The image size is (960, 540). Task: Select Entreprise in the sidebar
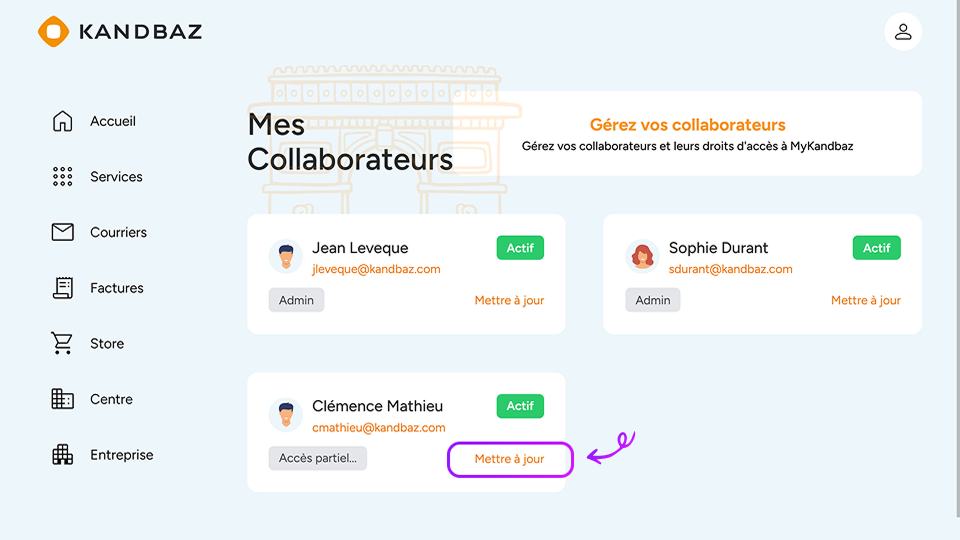[122, 455]
